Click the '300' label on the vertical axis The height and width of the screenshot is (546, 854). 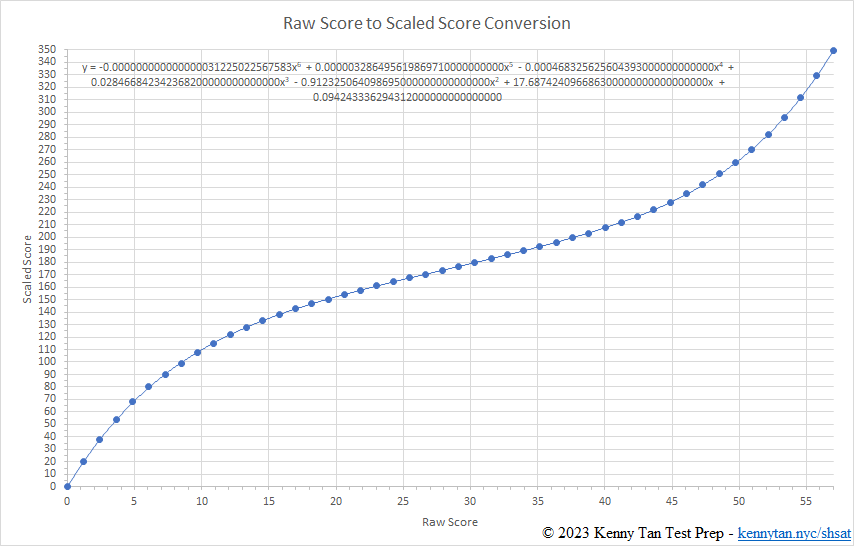(47, 111)
